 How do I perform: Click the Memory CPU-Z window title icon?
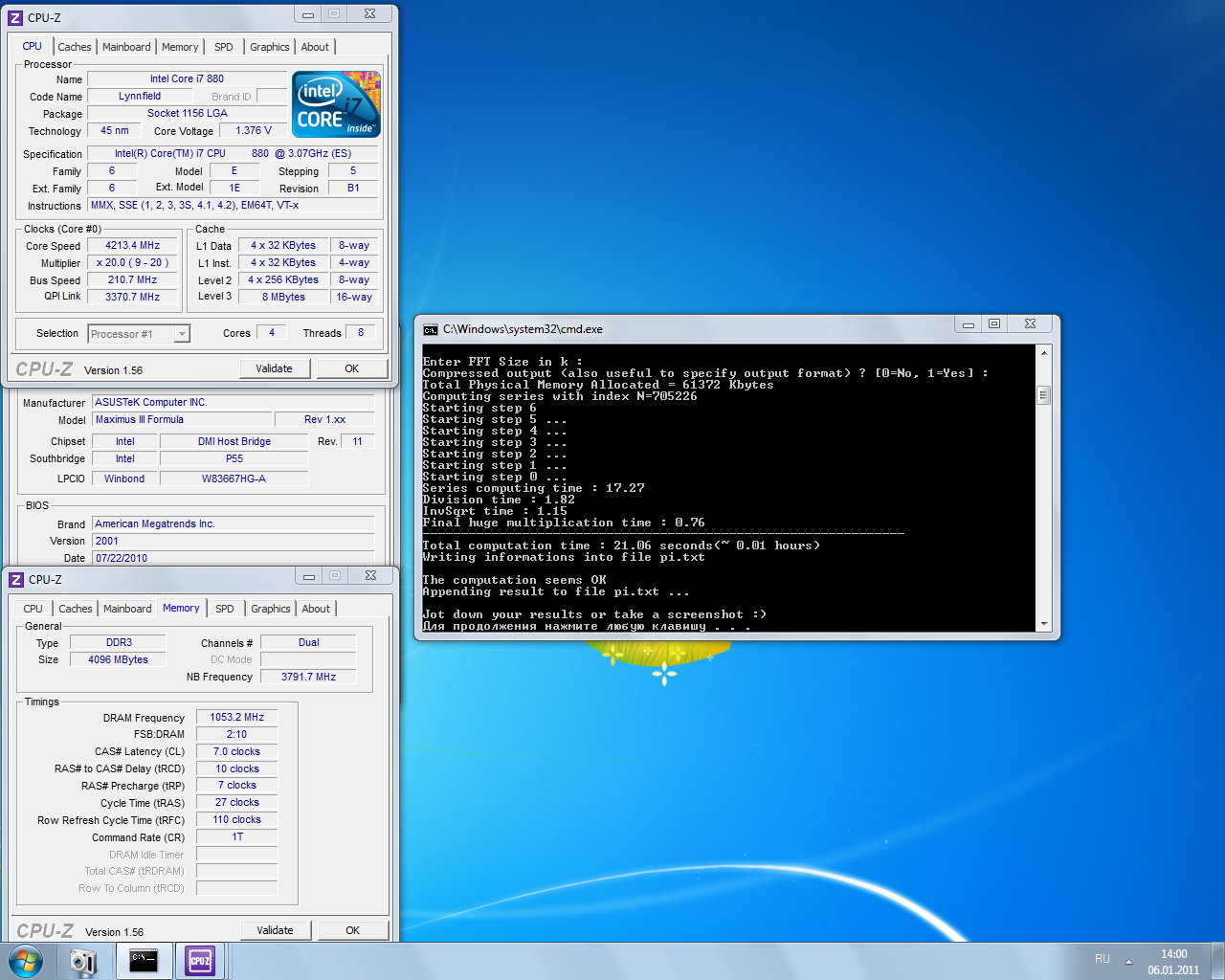tap(16, 579)
